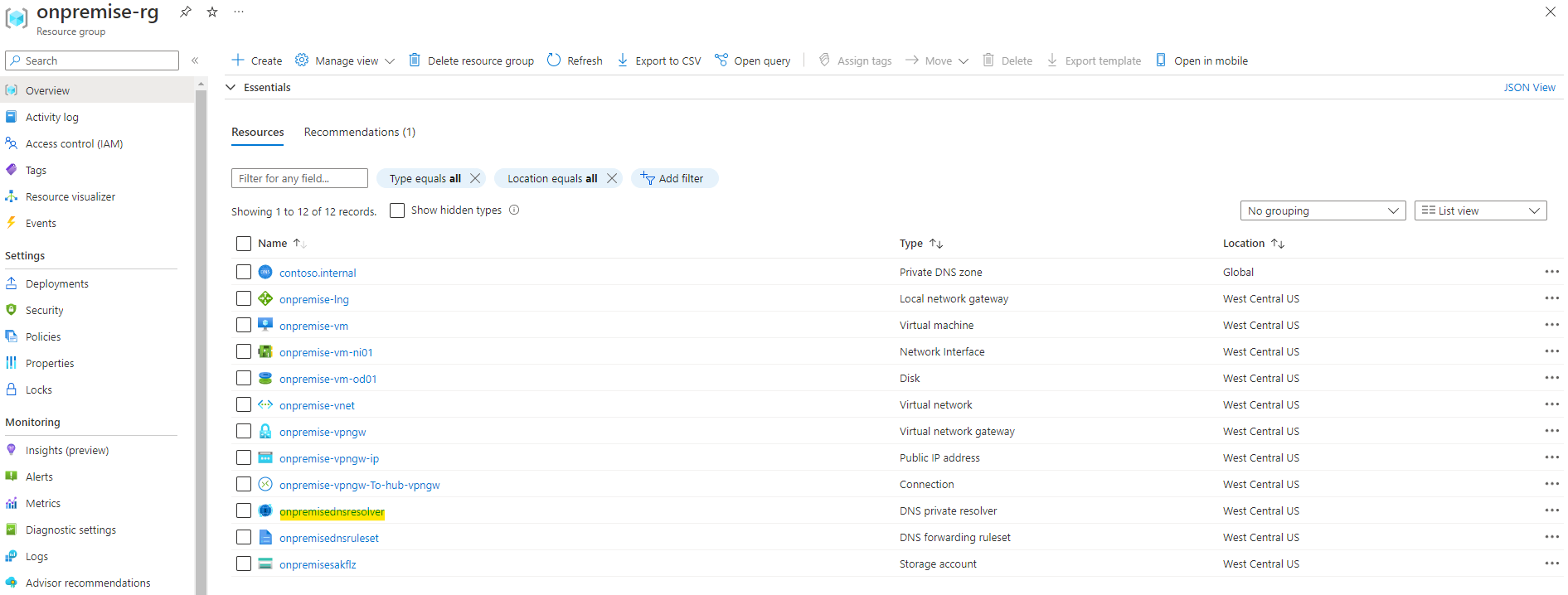The width and height of the screenshot is (1568, 595).
Task: Select checkbox for onpremisednsresolver
Action: tap(244, 510)
